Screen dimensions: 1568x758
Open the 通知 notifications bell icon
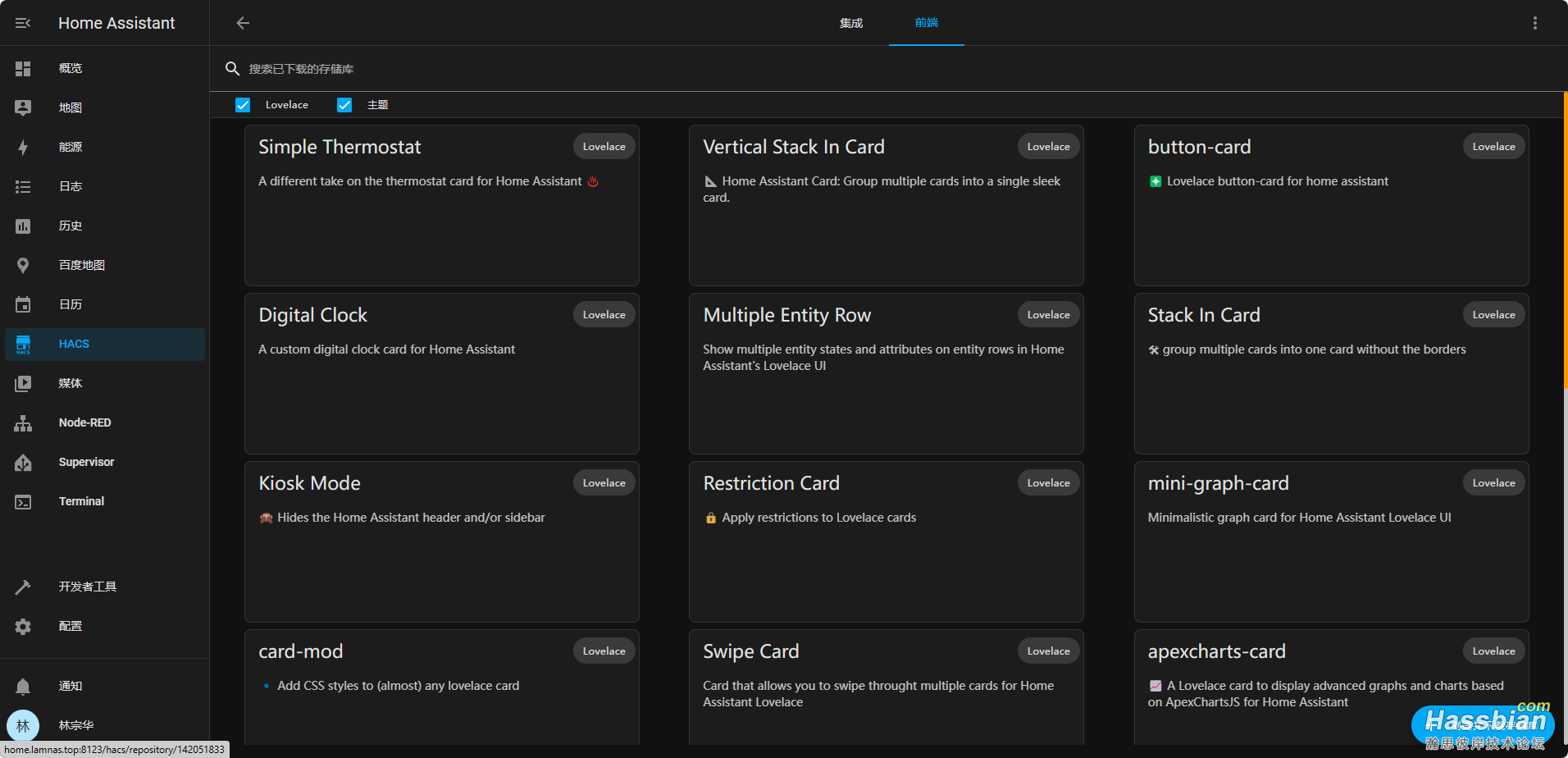click(x=23, y=686)
